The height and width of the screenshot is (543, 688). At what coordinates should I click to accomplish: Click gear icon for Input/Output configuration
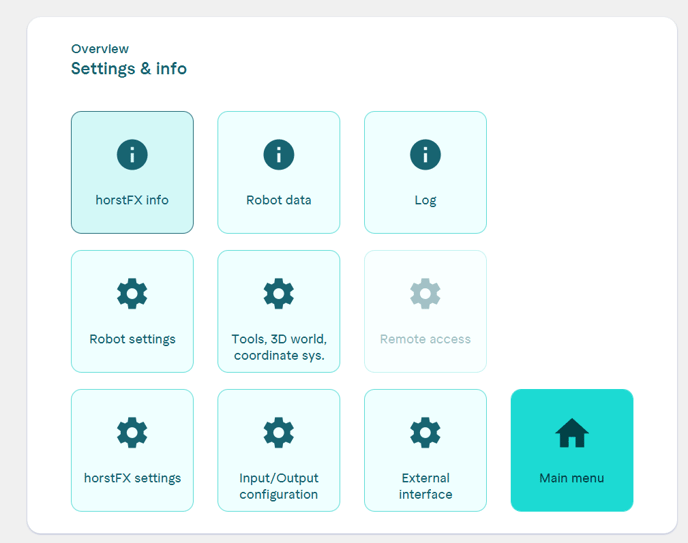[x=278, y=433]
